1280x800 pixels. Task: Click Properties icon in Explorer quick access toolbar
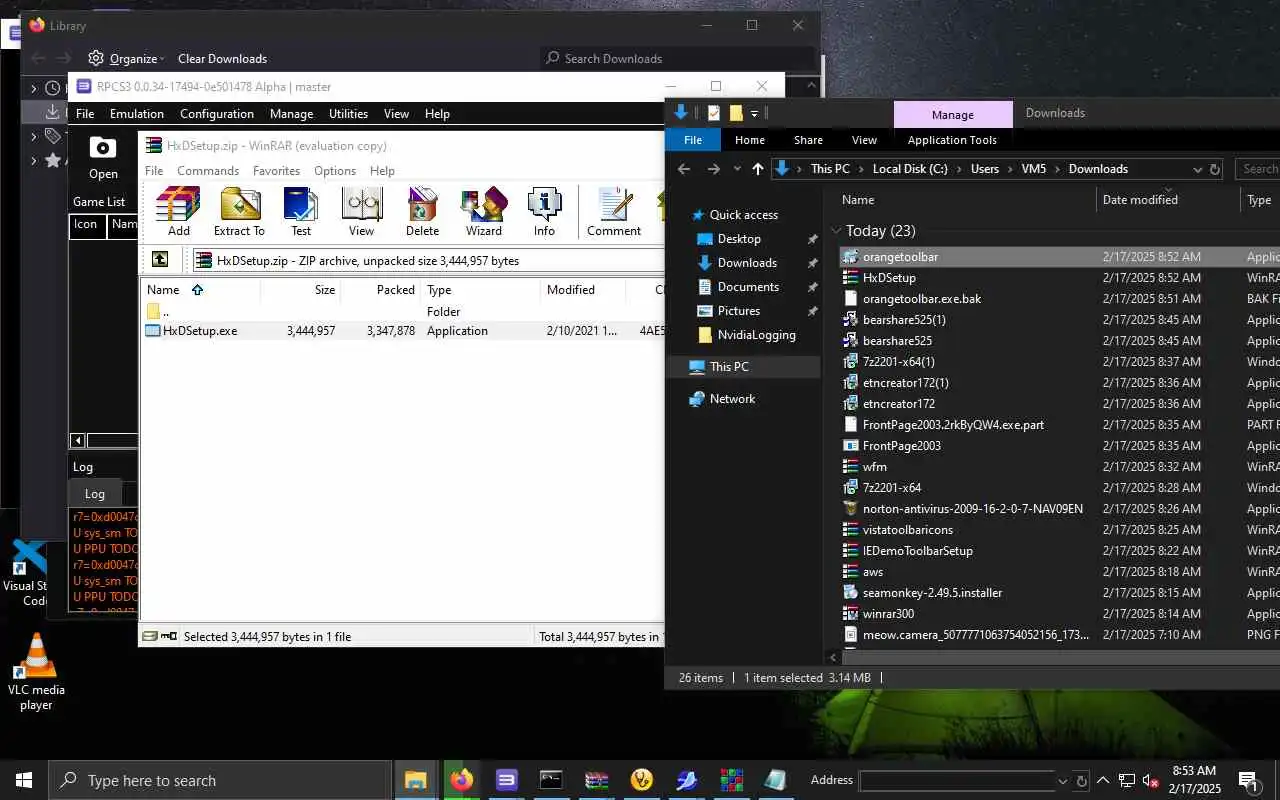714,113
